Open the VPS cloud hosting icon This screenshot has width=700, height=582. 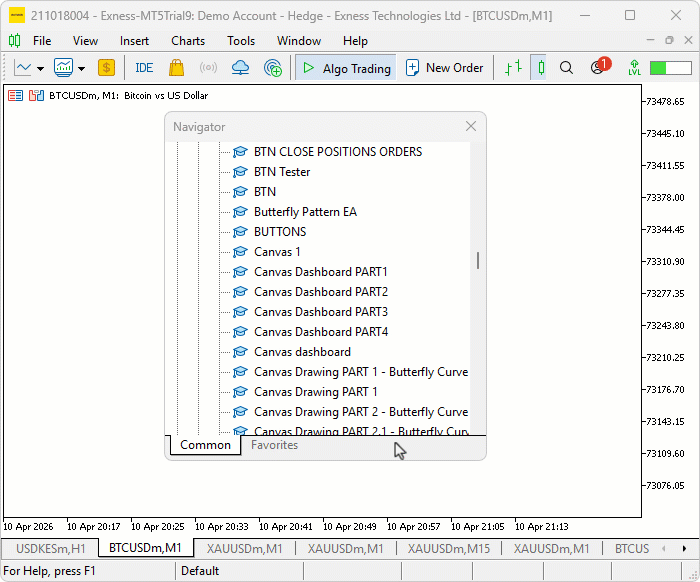(240, 68)
